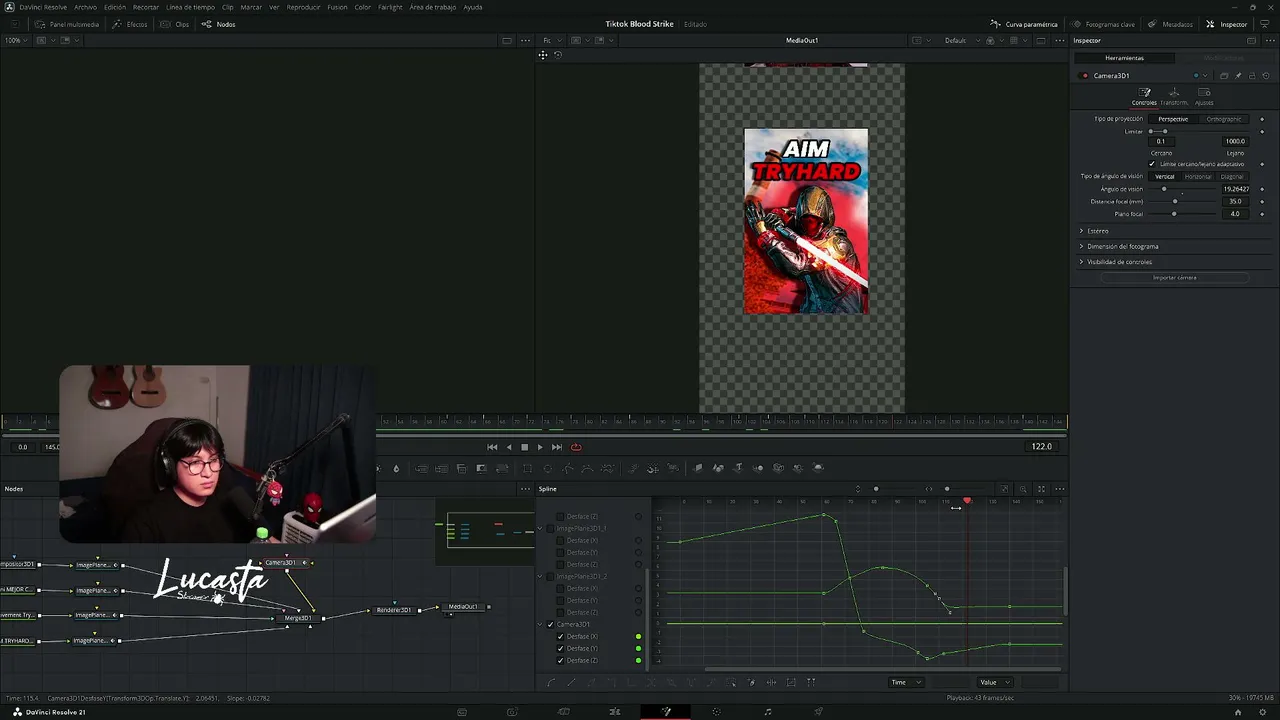Viewport: 1280px width, 720px height.
Task: Open Ayuda menu
Action: (473, 7)
